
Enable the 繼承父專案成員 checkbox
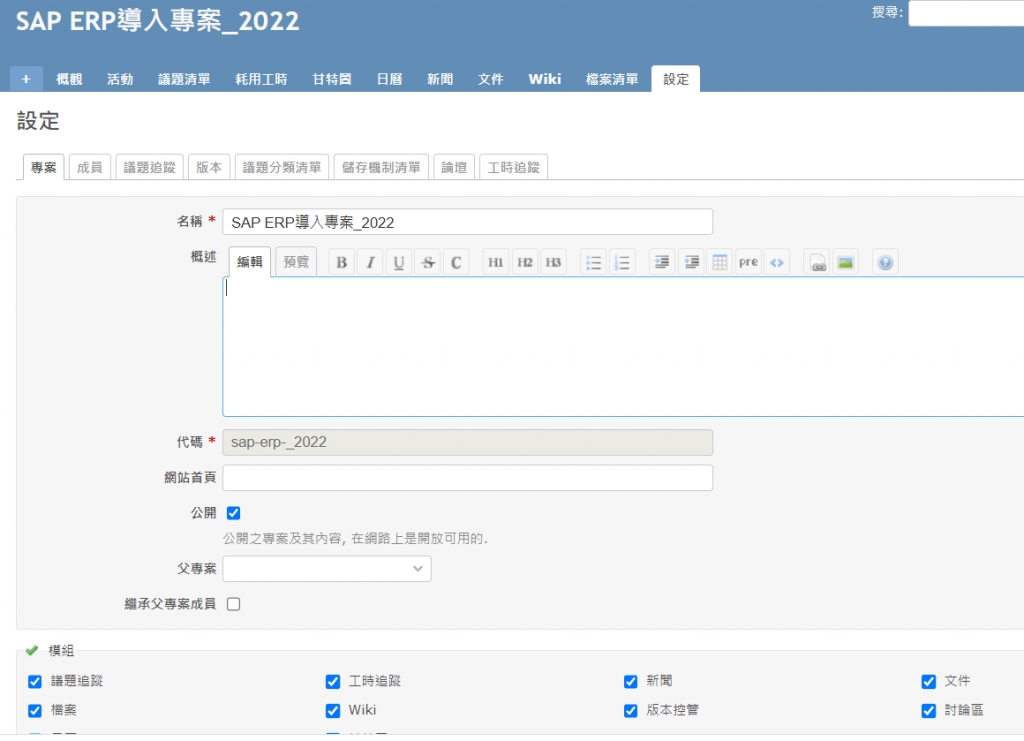(x=234, y=604)
